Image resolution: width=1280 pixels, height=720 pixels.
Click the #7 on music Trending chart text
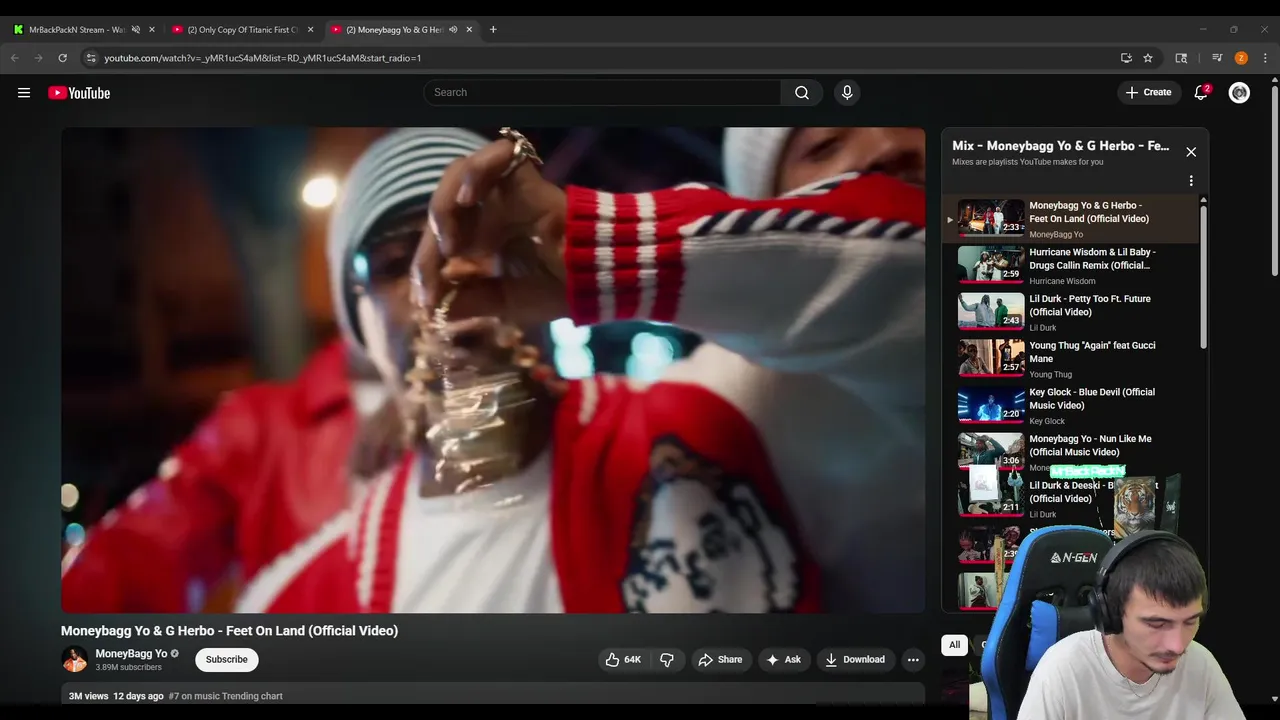click(x=226, y=696)
